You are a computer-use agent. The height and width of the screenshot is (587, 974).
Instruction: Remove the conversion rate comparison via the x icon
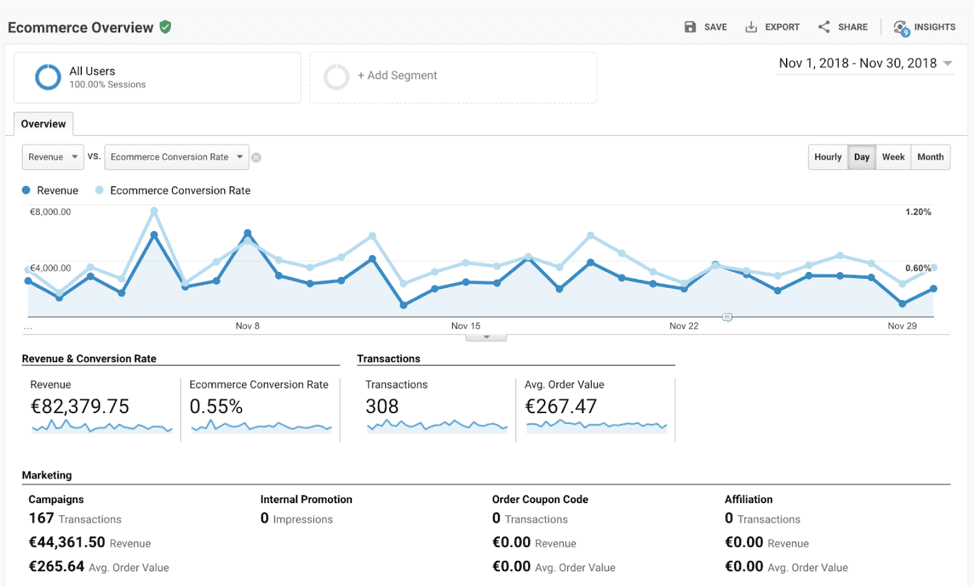coord(256,157)
